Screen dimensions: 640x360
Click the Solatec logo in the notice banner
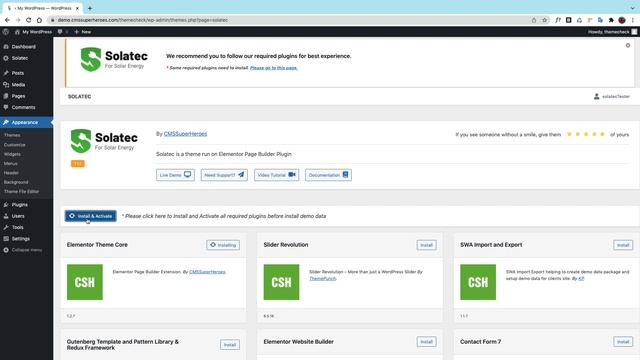click(114, 60)
